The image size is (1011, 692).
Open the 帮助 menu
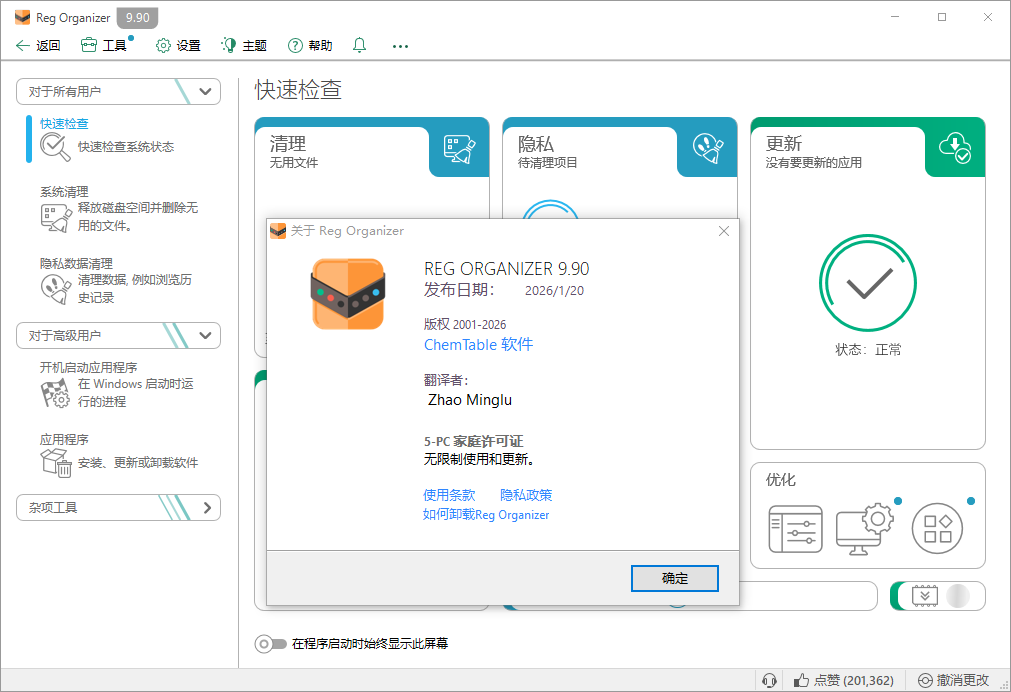310,45
